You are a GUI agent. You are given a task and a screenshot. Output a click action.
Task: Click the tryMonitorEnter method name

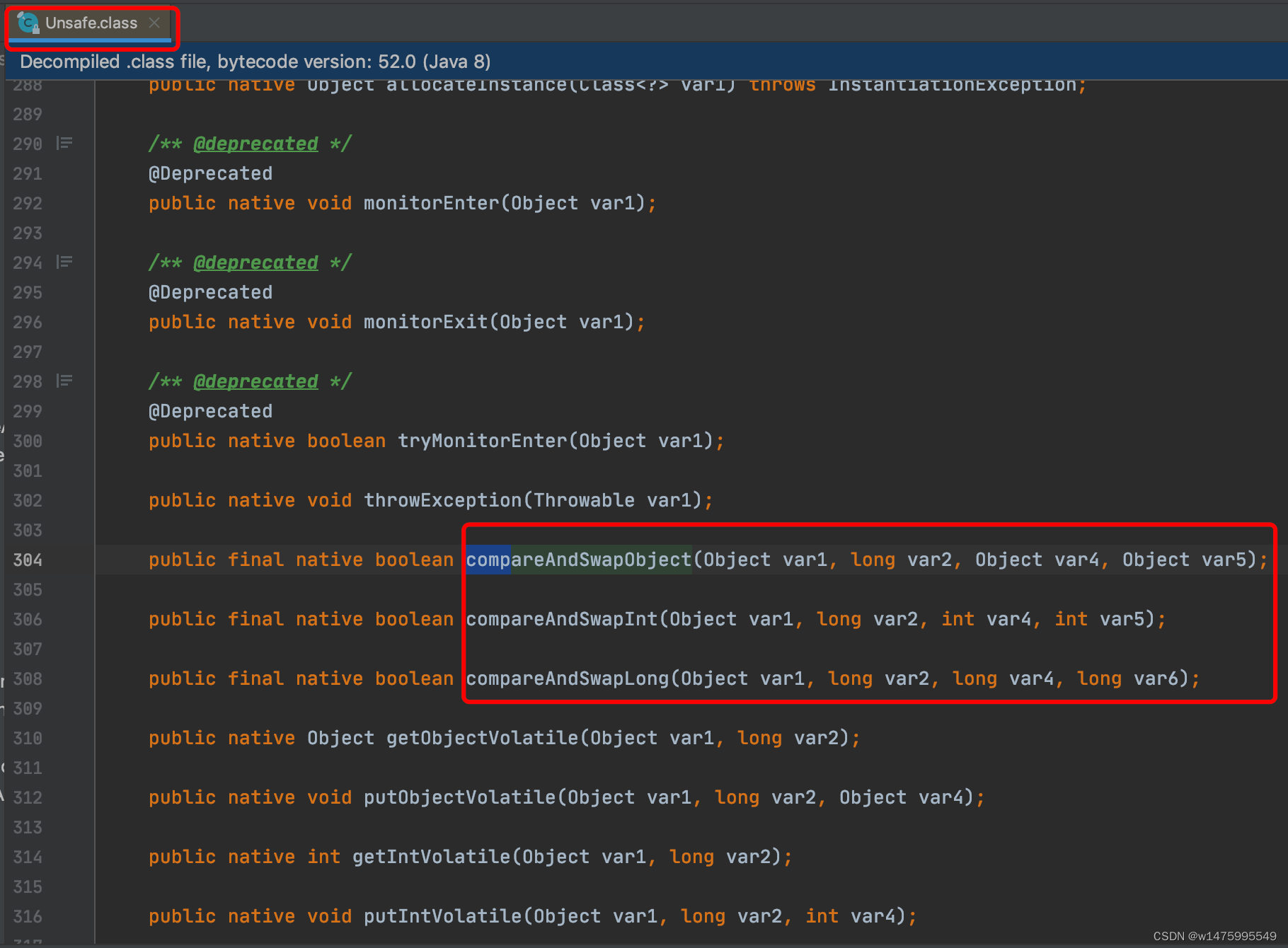(483, 441)
